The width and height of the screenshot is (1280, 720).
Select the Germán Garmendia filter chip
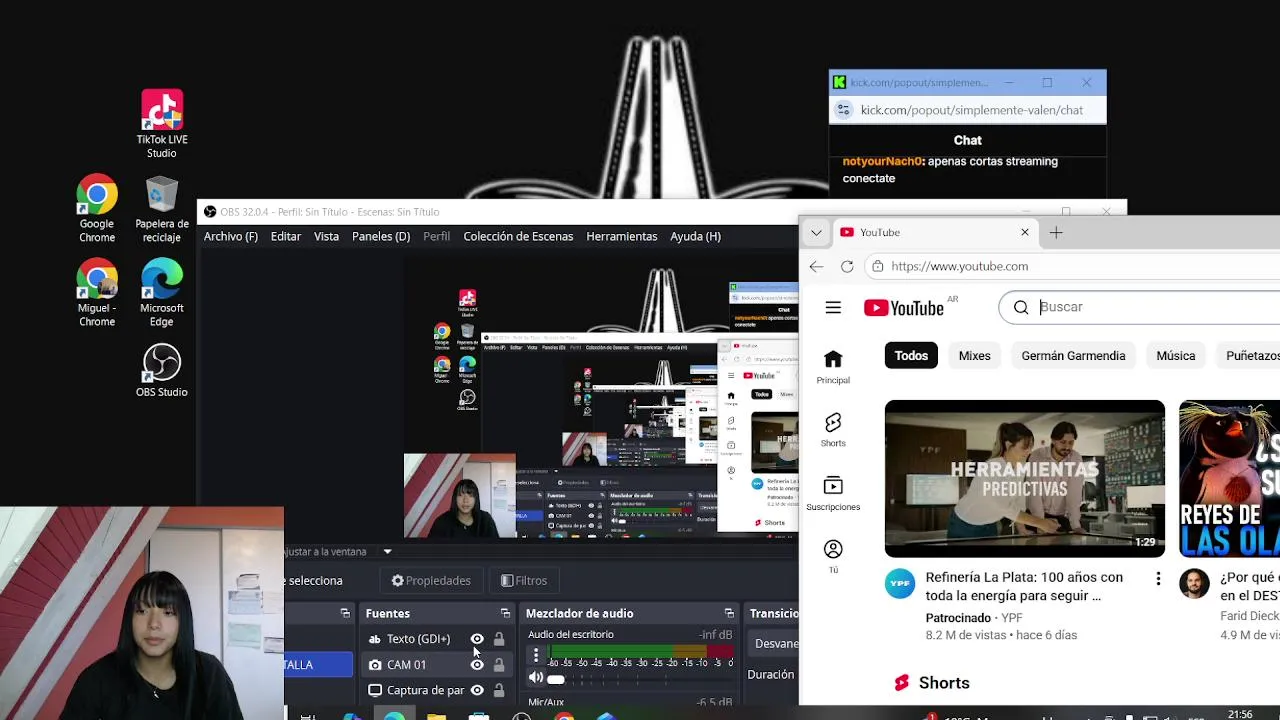pyautogui.click(x=1073, y=355)
